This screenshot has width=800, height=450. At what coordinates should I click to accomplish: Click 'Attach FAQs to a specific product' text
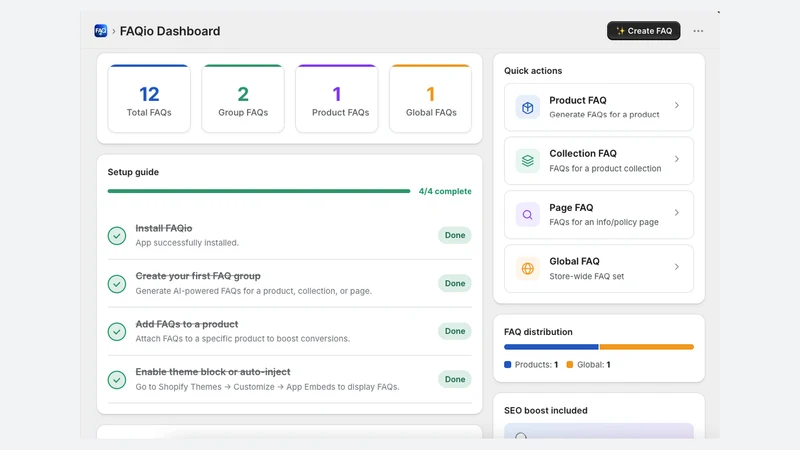243,339
